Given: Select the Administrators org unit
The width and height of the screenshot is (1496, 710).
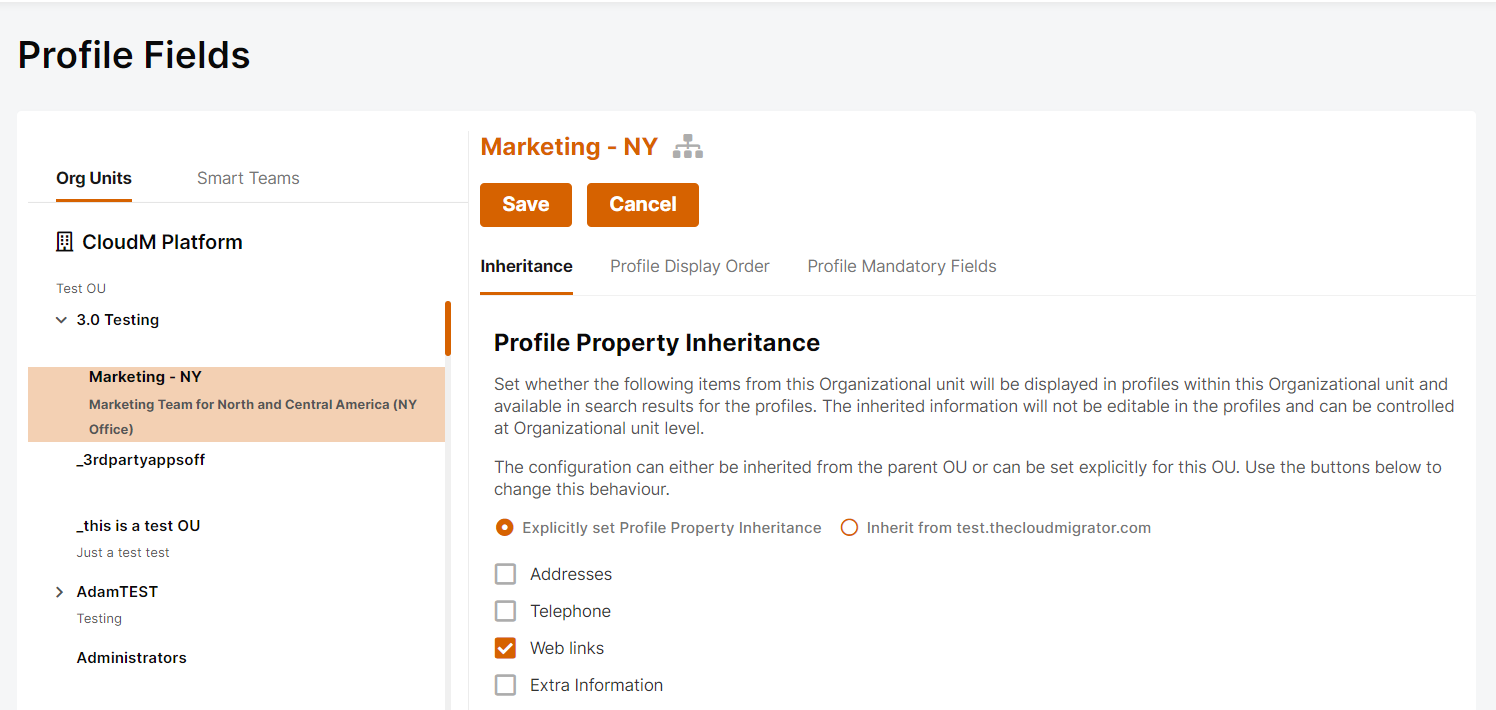Looking at the screenshot, I should point(132,658).
